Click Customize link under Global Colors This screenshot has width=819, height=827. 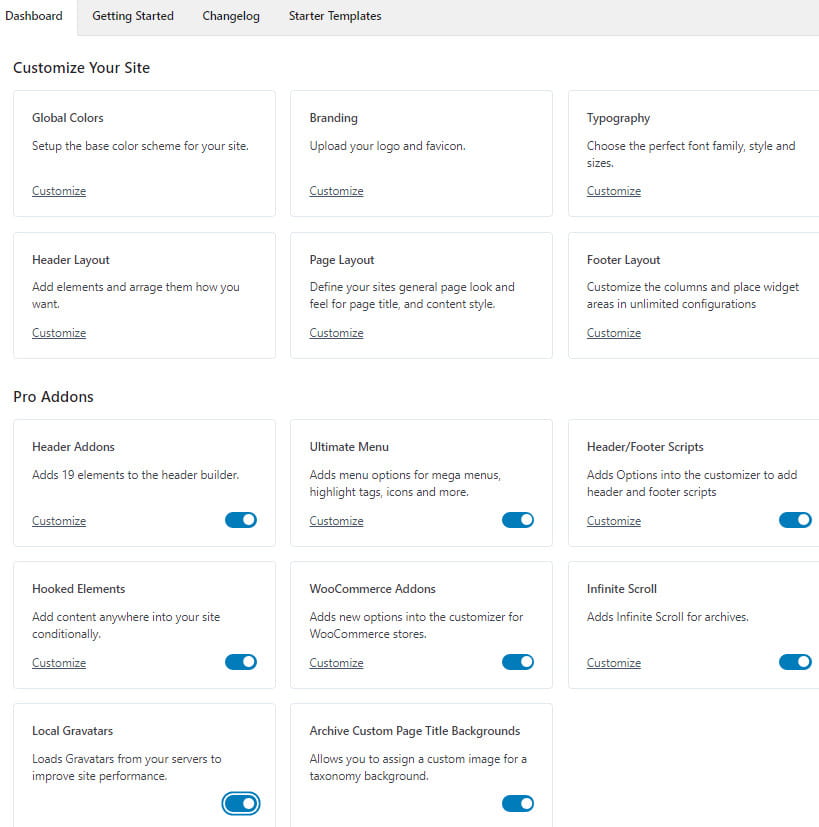pyautogui.click(x=59, y=191)
